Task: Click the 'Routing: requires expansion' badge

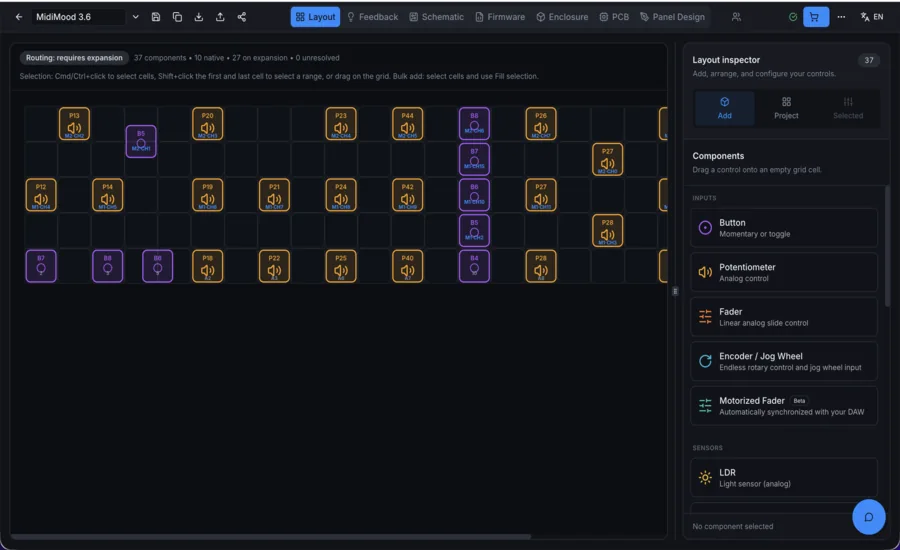Action: point(74,58)
